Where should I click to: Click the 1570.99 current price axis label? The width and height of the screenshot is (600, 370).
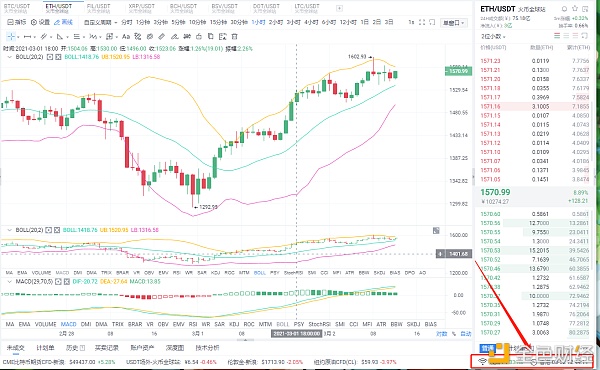[x=458, y=71]
